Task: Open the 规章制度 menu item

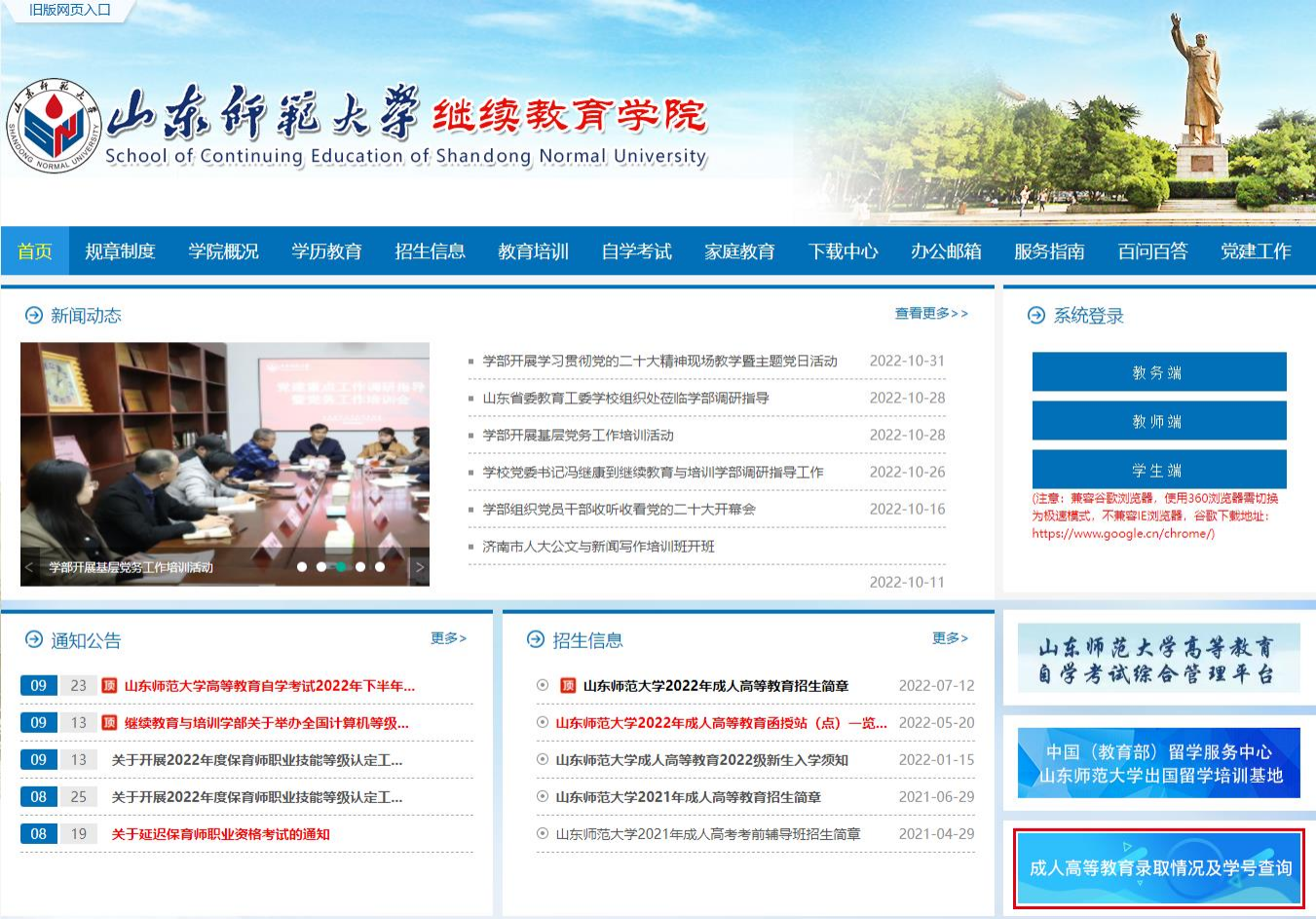Action: 120,251
